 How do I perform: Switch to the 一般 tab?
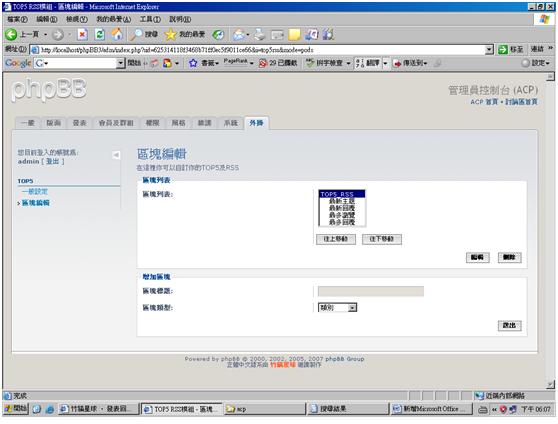tap(28, 123)
